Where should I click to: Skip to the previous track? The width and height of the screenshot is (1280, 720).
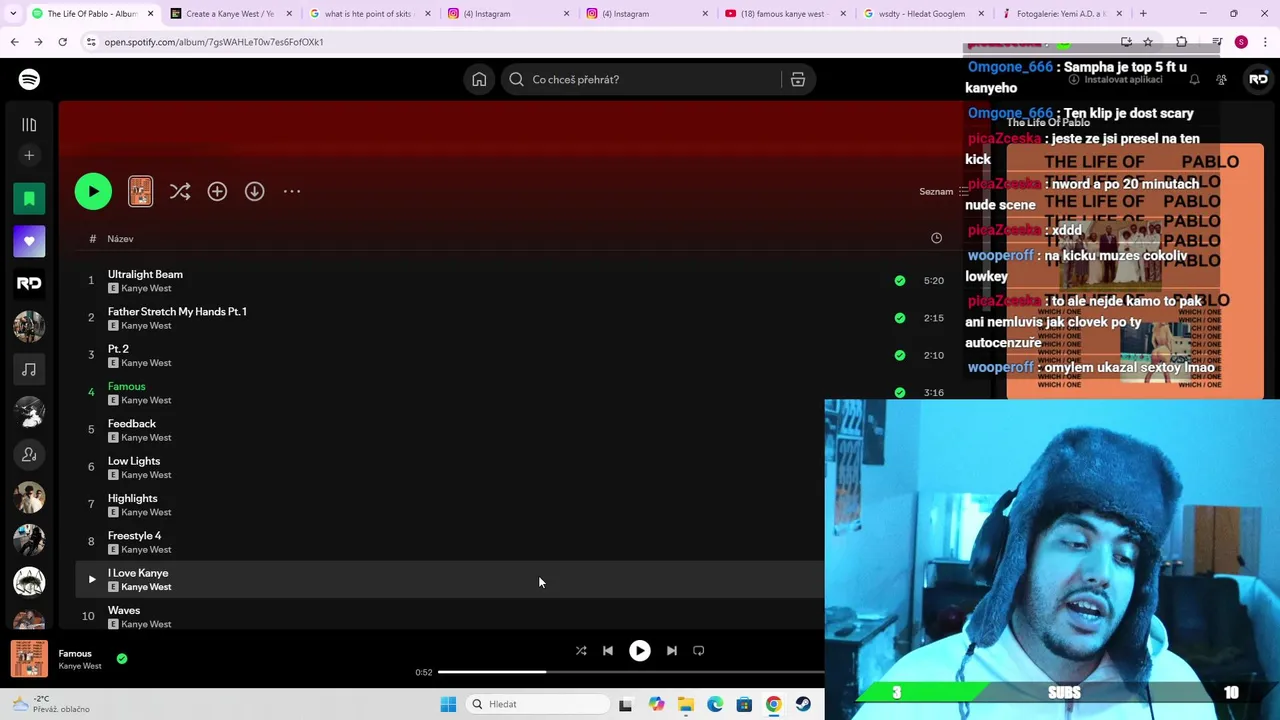point(608,650)
